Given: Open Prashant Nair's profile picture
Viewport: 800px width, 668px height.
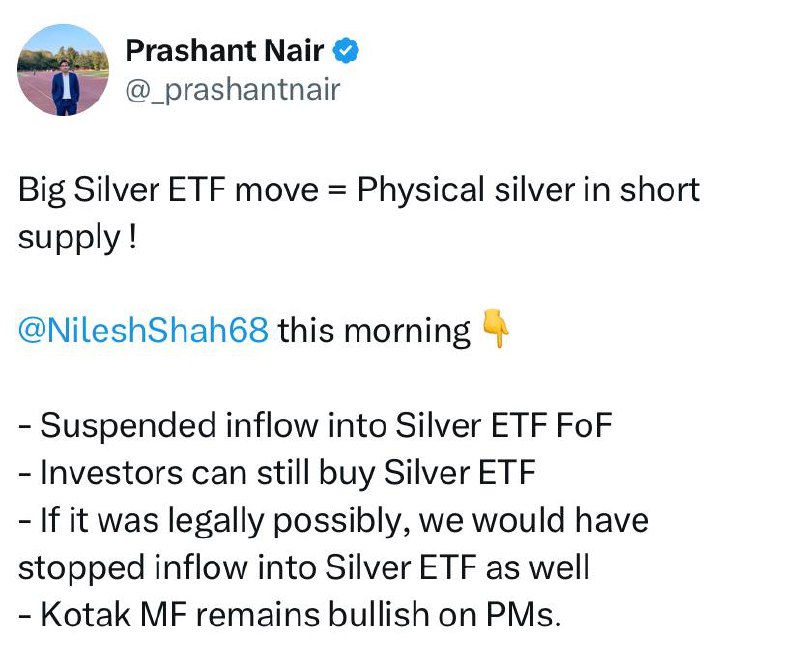Looking at the screenshot, I should 65,70.
